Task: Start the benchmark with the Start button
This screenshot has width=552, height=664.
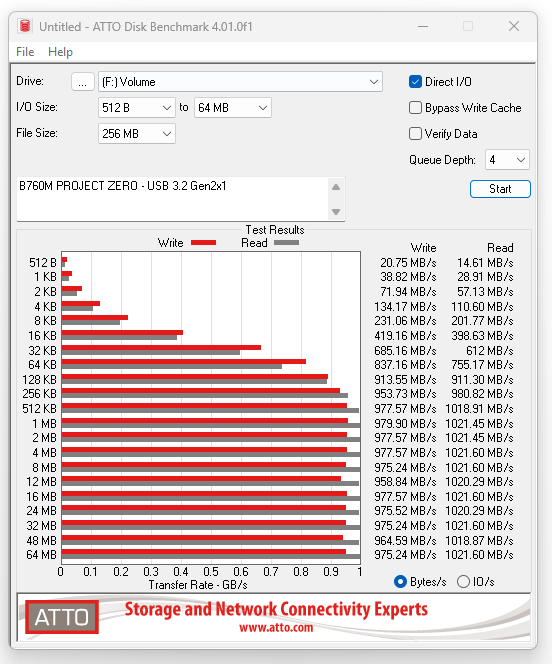Action: [500, 189]
